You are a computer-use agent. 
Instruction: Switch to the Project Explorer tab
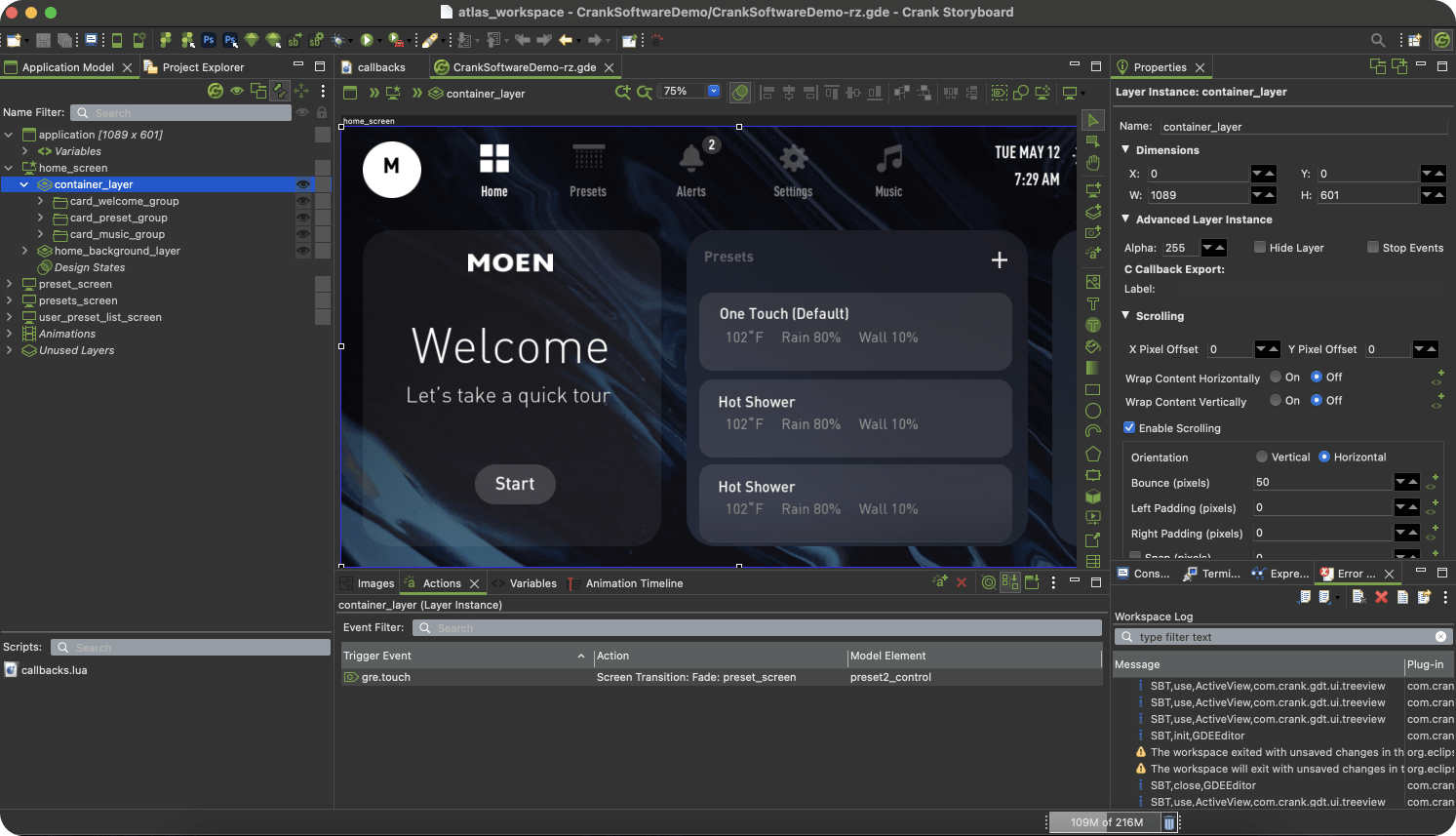click(x=194, y=67)
